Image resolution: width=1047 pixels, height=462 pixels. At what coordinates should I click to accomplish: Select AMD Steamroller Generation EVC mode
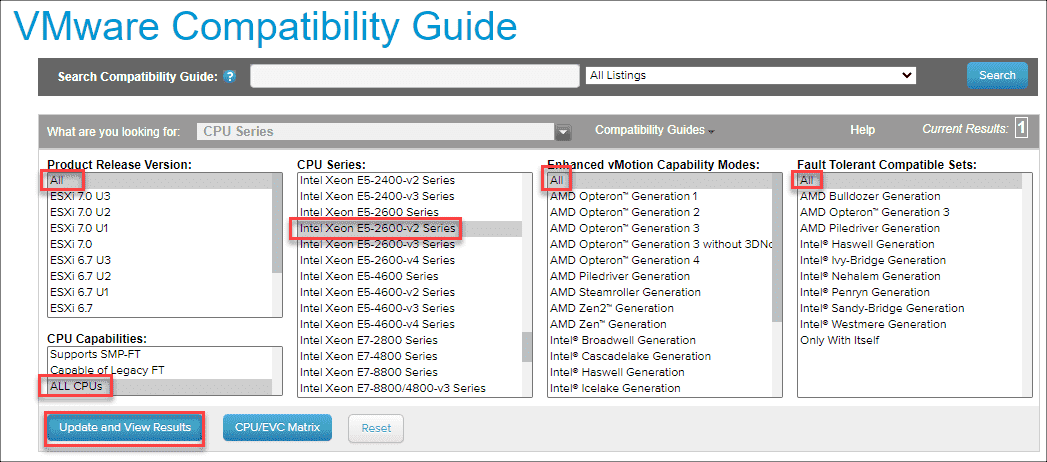(x=659, y=292)
